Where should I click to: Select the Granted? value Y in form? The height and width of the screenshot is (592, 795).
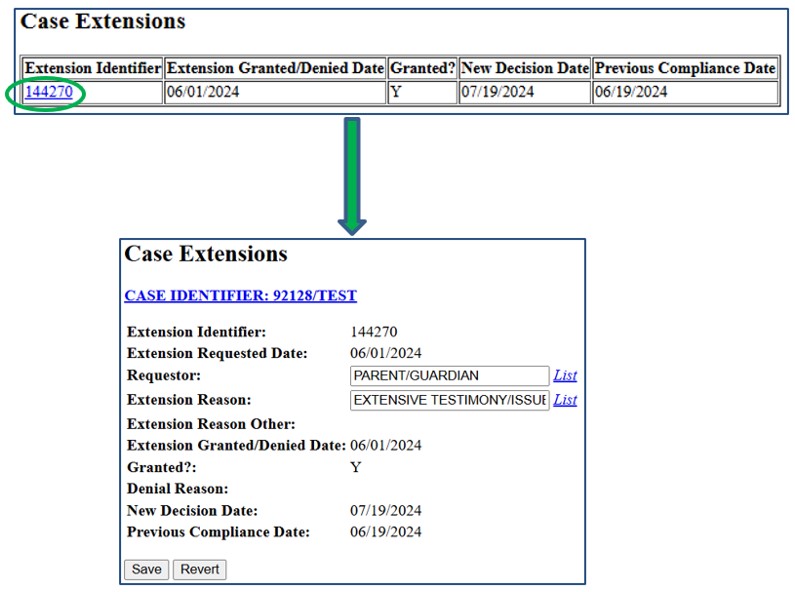click(356, 467)
